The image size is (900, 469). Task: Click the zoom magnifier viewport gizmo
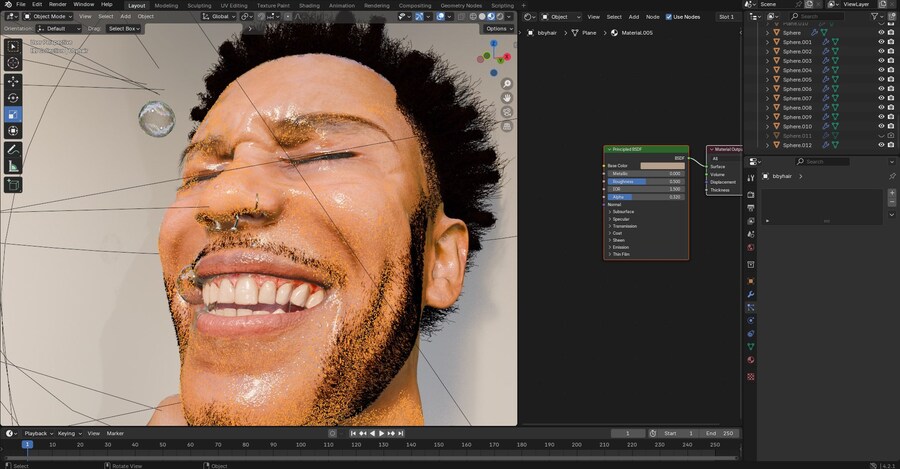click(507, 84)
